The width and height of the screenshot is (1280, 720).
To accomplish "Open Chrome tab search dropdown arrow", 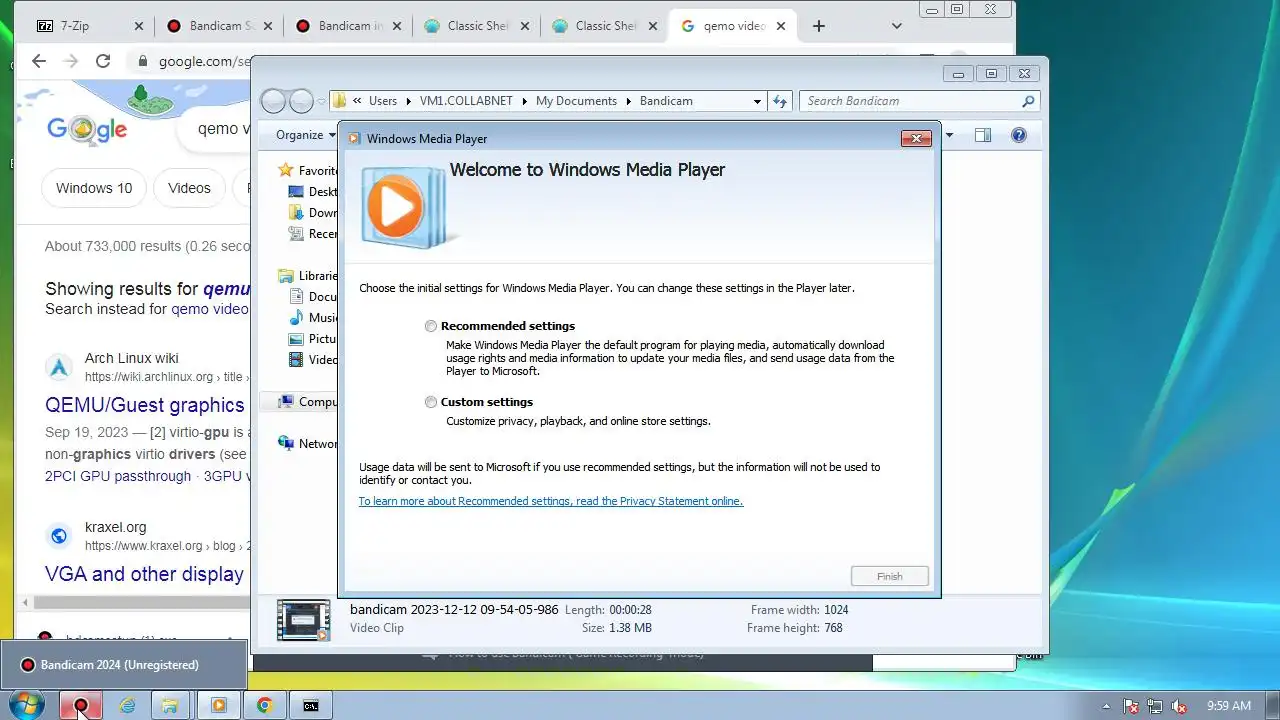I will (896, 26).
